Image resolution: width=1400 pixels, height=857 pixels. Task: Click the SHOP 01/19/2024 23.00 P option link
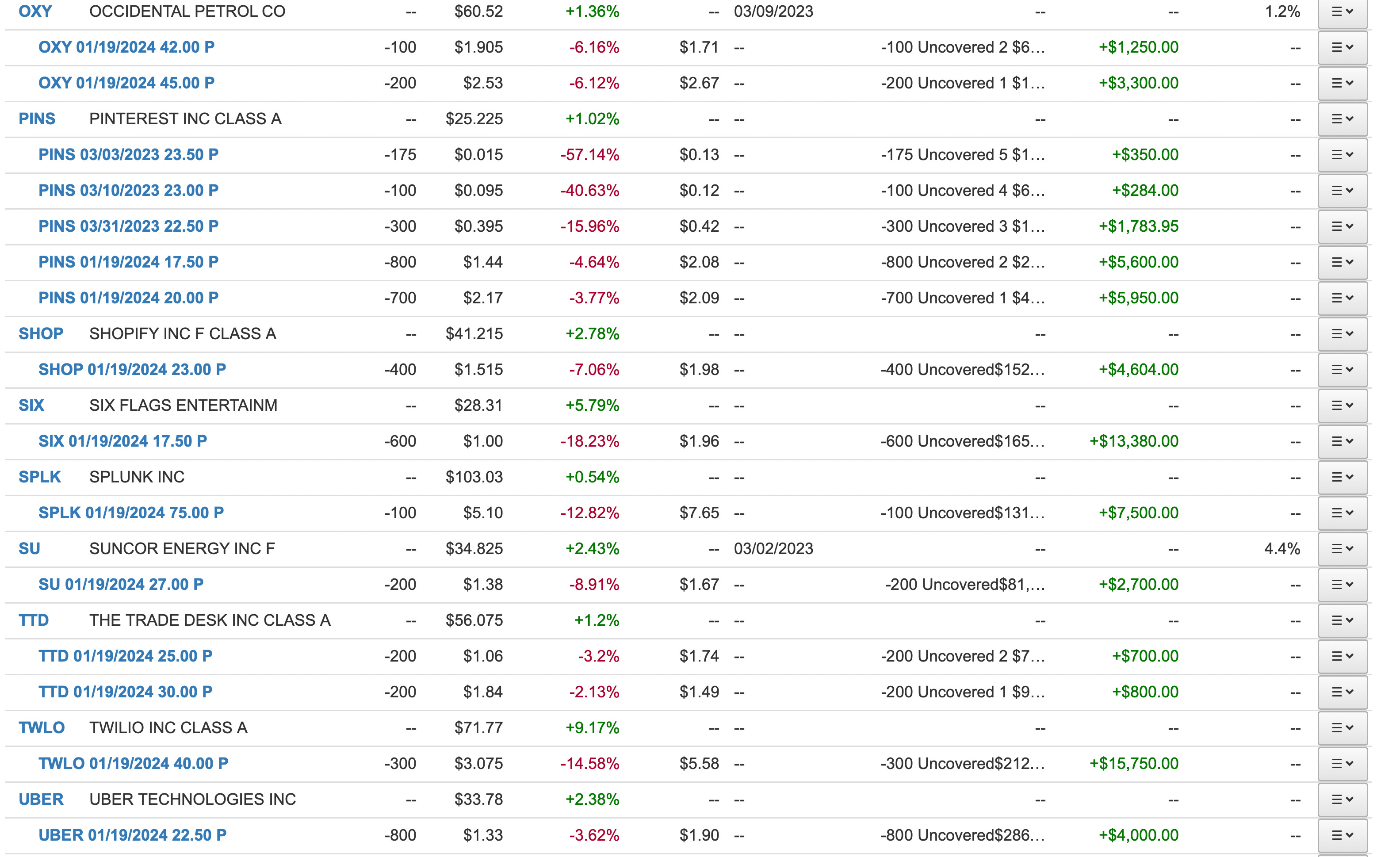132,370
